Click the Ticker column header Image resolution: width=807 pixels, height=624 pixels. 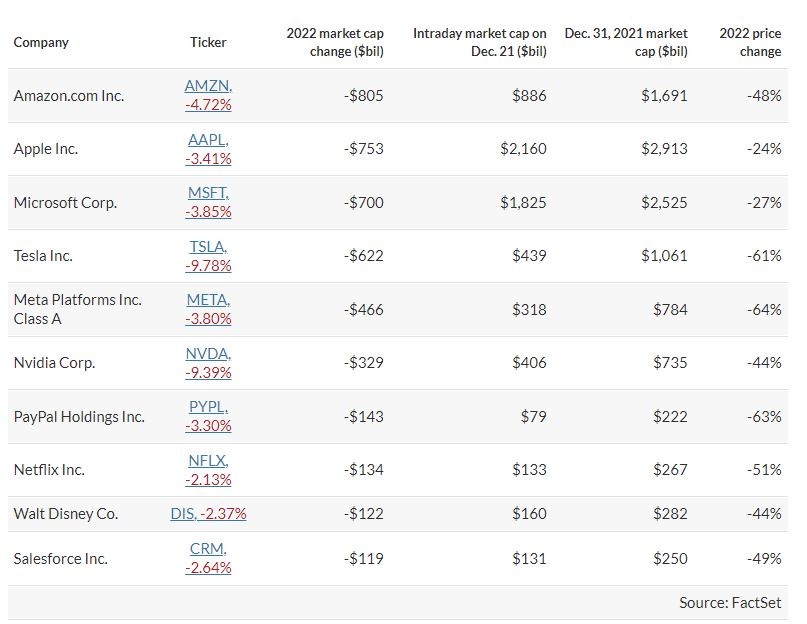point(208,43)
